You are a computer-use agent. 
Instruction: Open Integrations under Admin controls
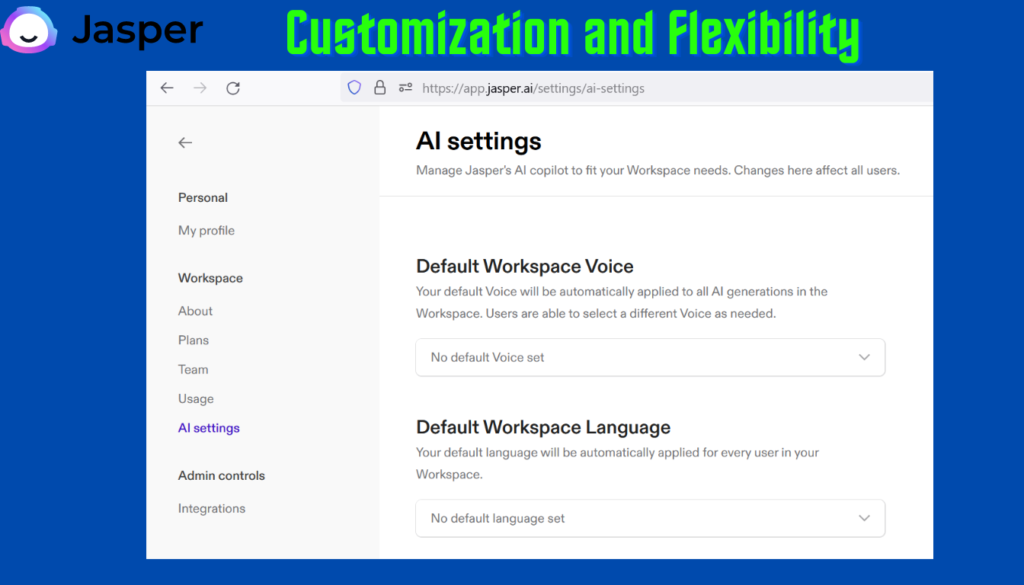[x=212, y=509]
